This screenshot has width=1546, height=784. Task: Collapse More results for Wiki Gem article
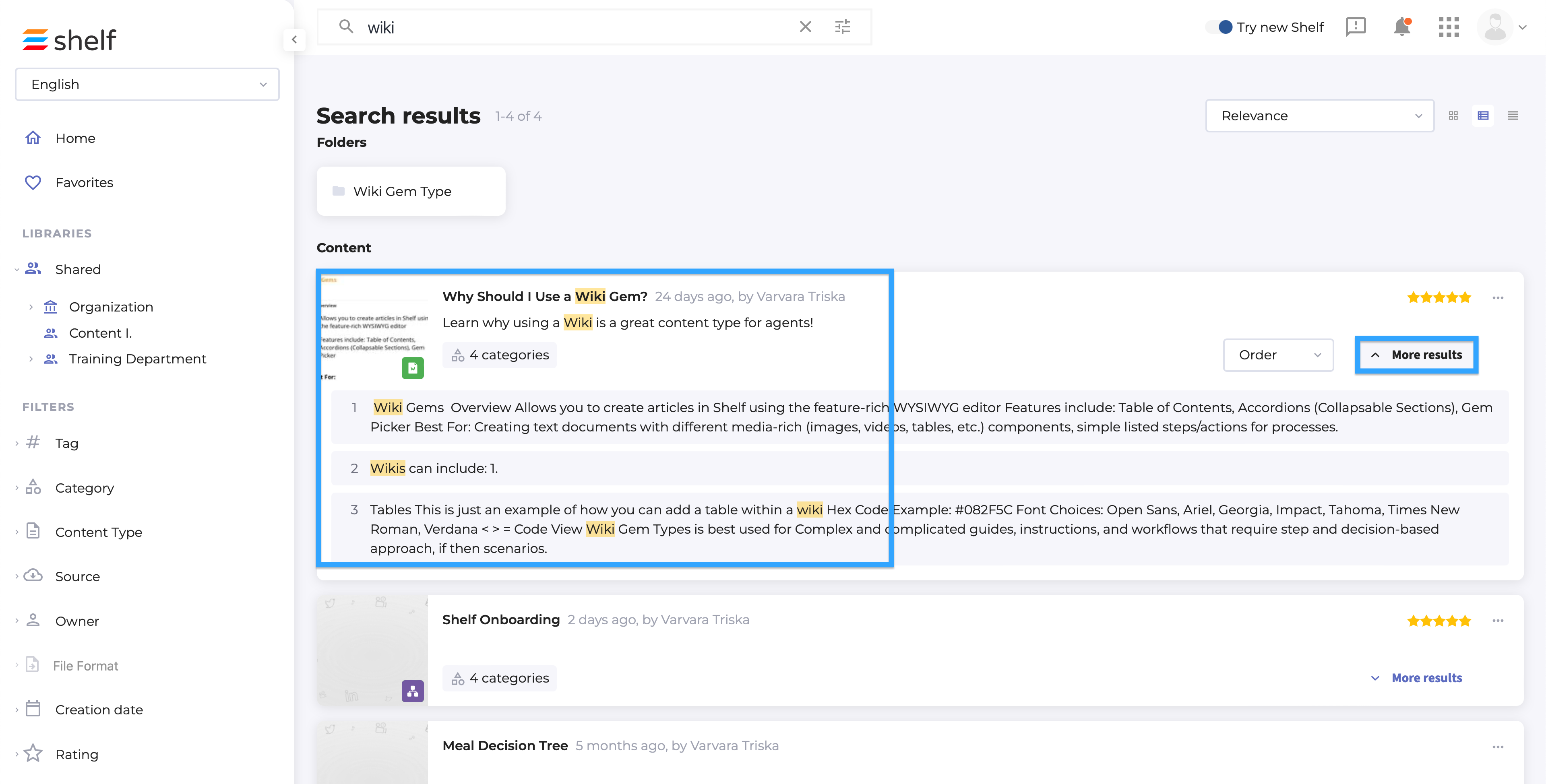(1416, 355)
